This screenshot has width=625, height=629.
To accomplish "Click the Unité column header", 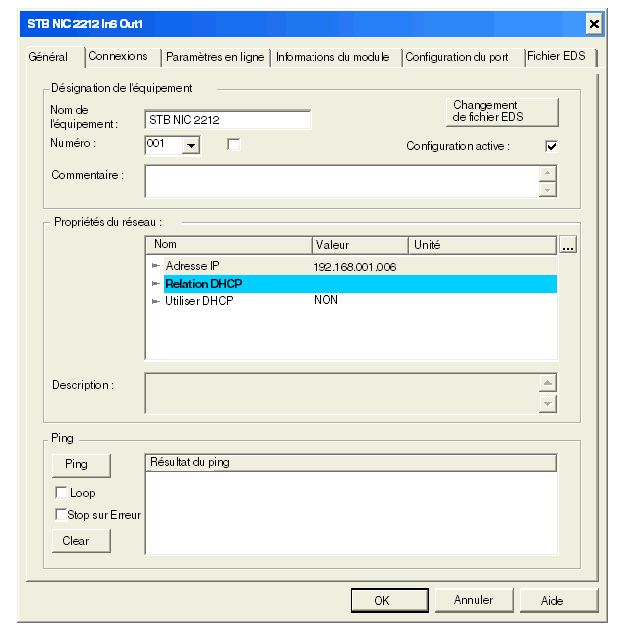I will click(482, 245).
